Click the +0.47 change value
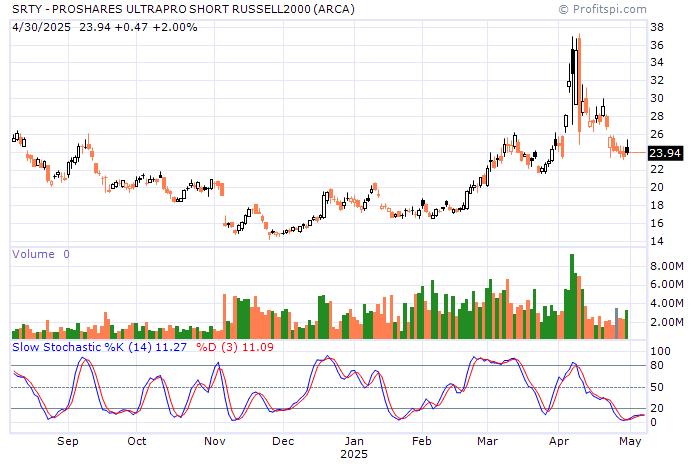Image resolution: width=700 pixels, height=464 pixels. [x=131, y=27]
